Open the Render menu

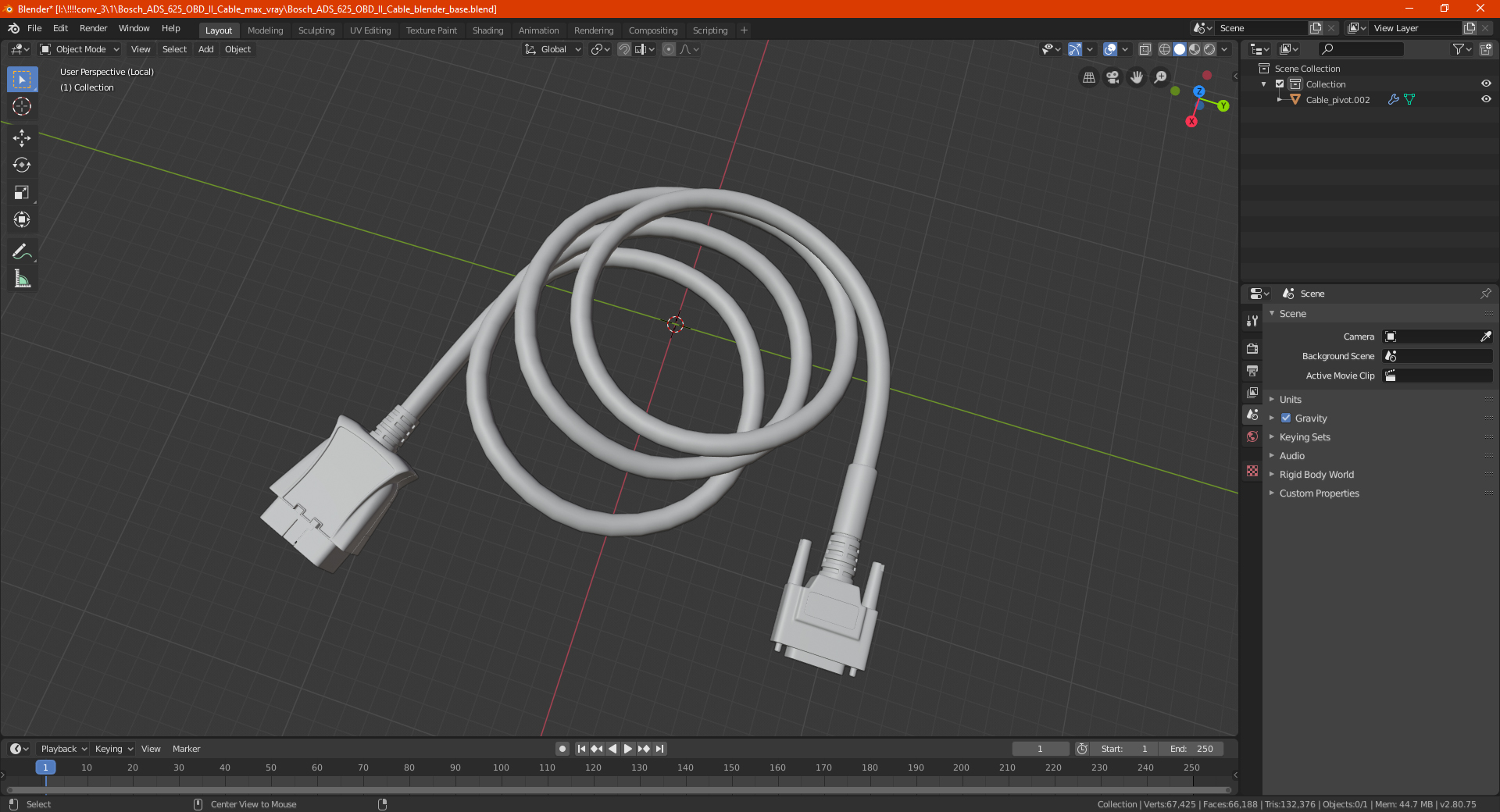coord(93,28)
